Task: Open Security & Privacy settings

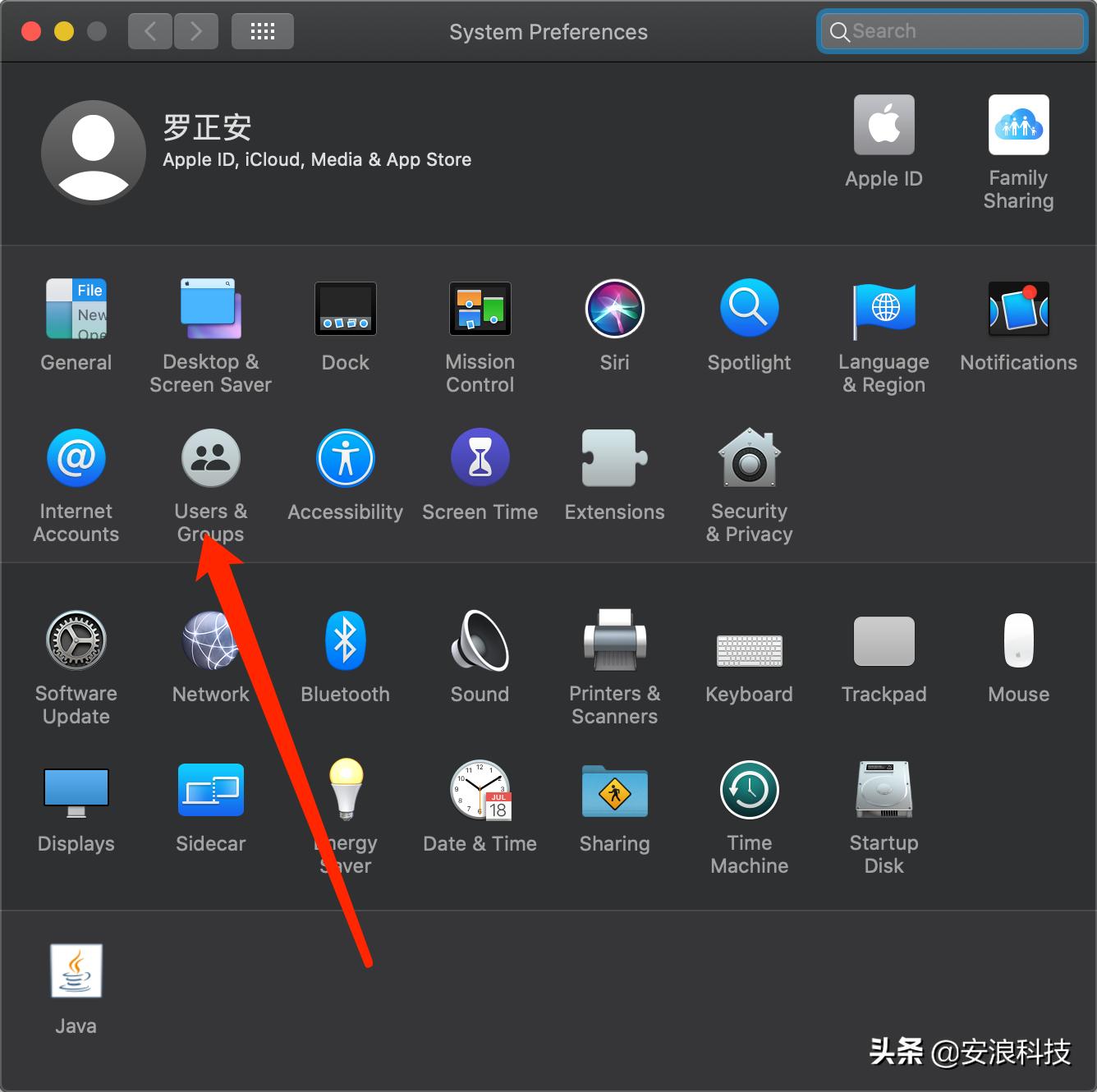Action: 748,457
